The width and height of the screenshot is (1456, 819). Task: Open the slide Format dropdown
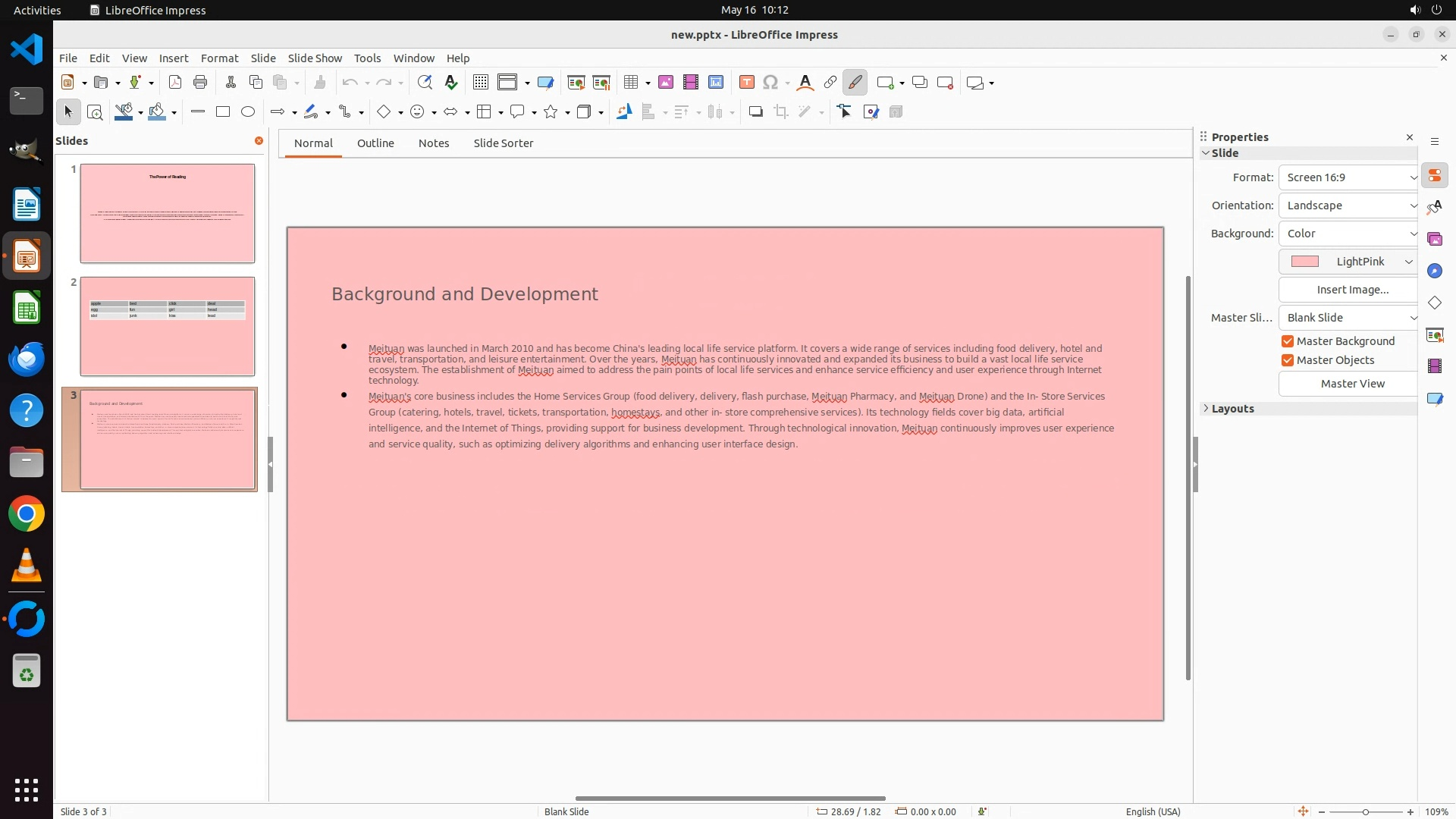click(x=1348, y=177)
